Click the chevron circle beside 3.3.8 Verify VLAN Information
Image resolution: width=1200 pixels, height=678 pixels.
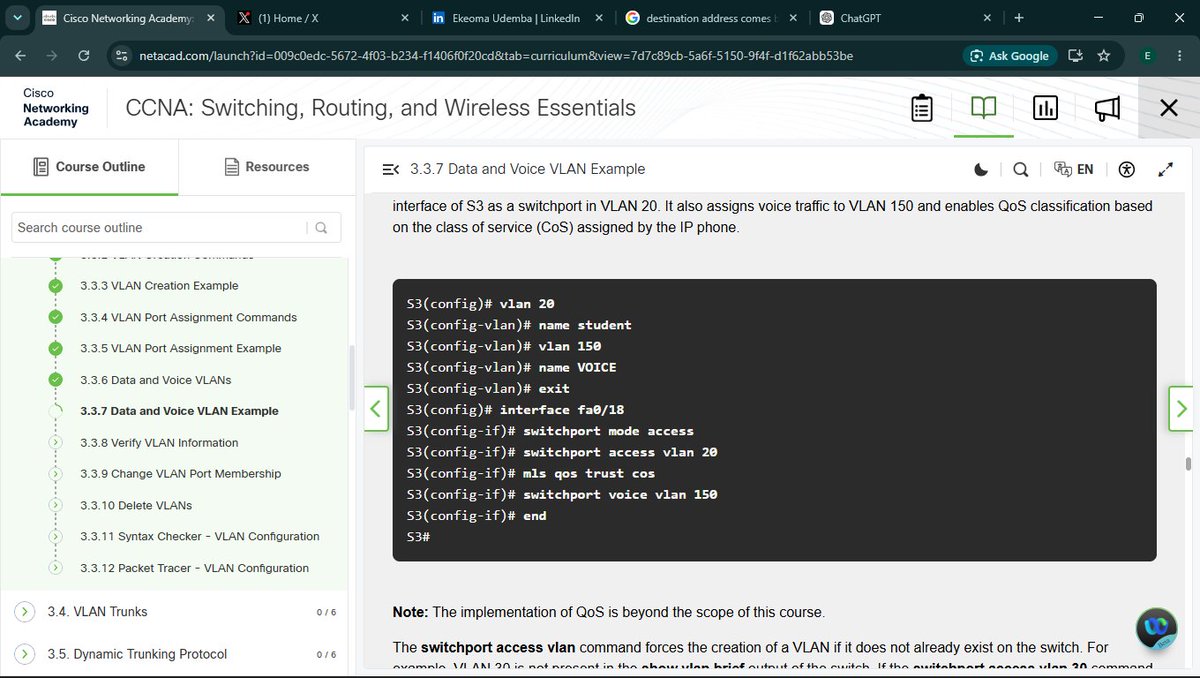[x=57, y=443]
